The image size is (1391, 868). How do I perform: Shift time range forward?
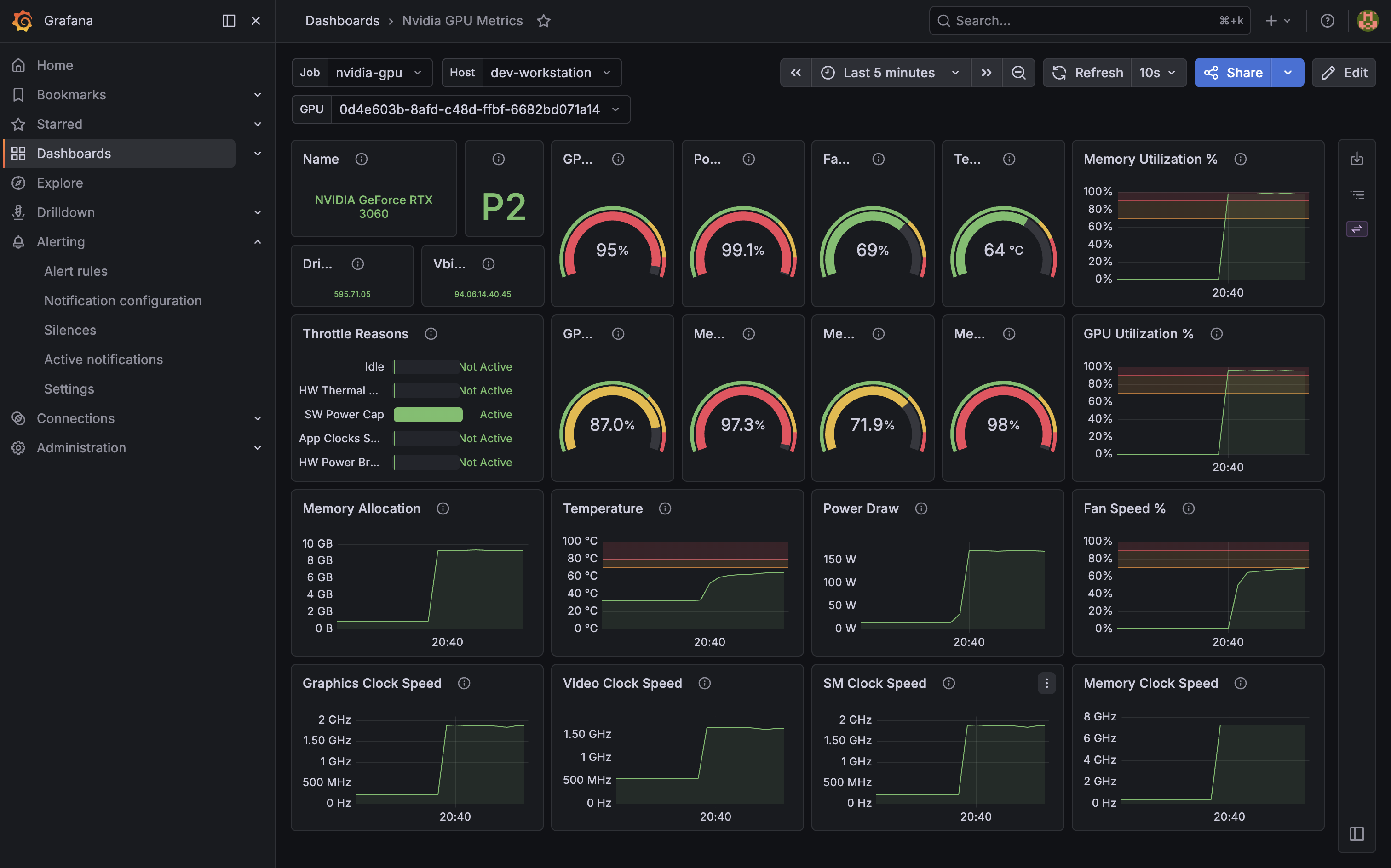point(986,72)
